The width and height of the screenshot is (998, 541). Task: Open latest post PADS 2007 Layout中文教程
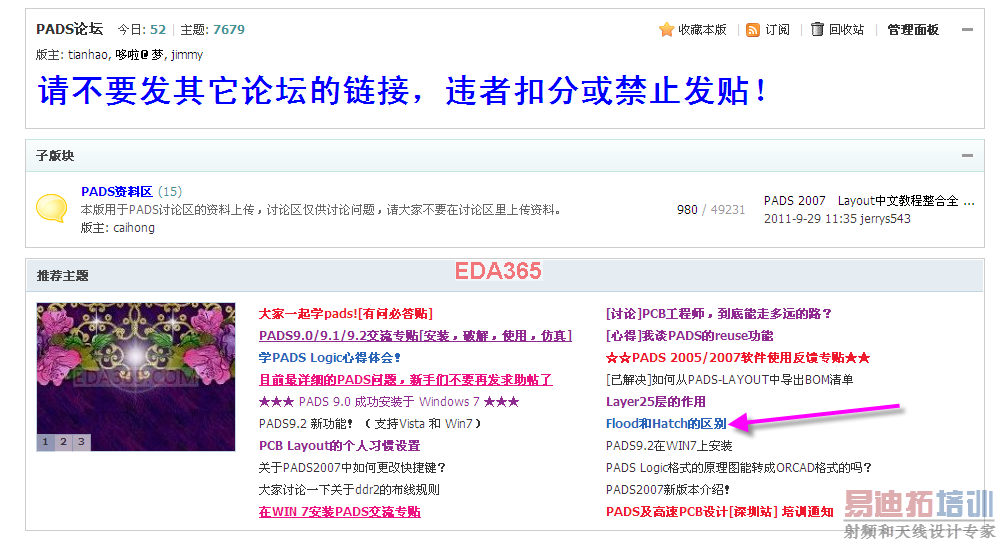point(869,201)
